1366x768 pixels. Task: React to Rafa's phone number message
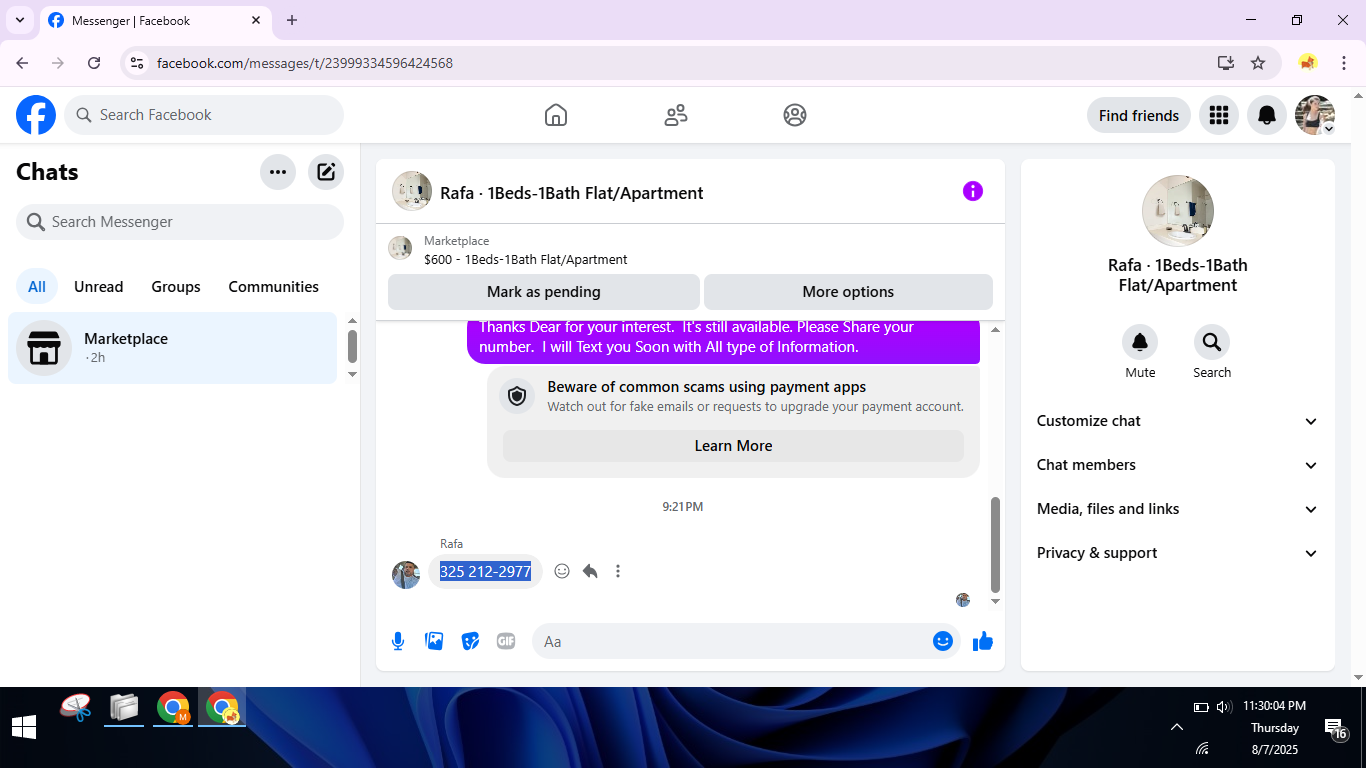point(562,571)
